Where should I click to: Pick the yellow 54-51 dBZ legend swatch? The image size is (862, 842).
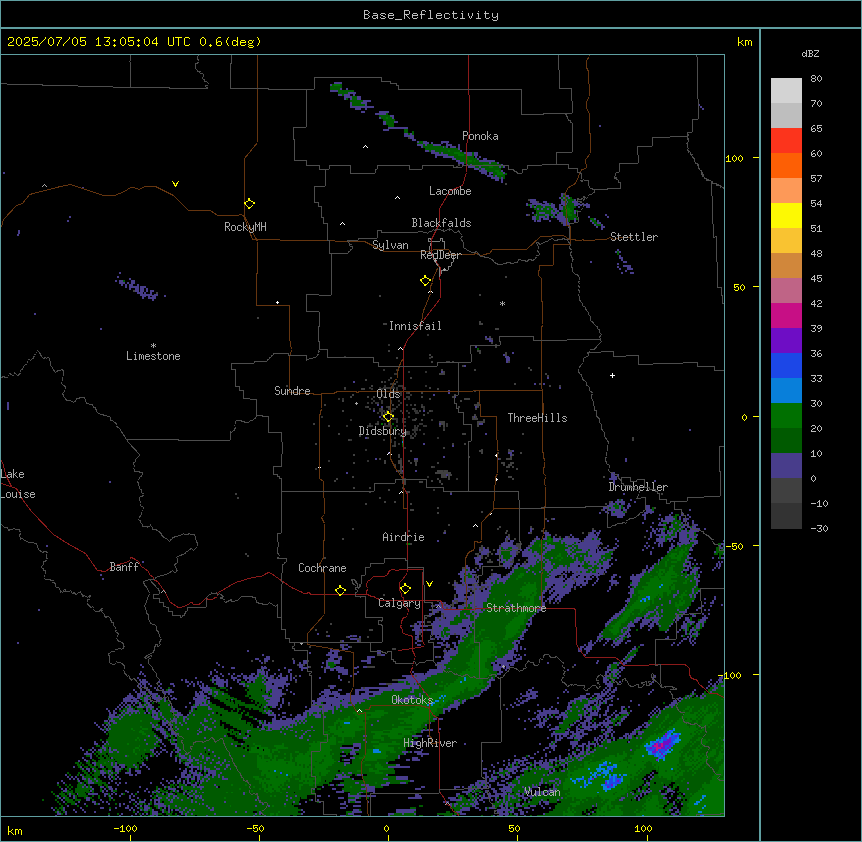[786, 215]
